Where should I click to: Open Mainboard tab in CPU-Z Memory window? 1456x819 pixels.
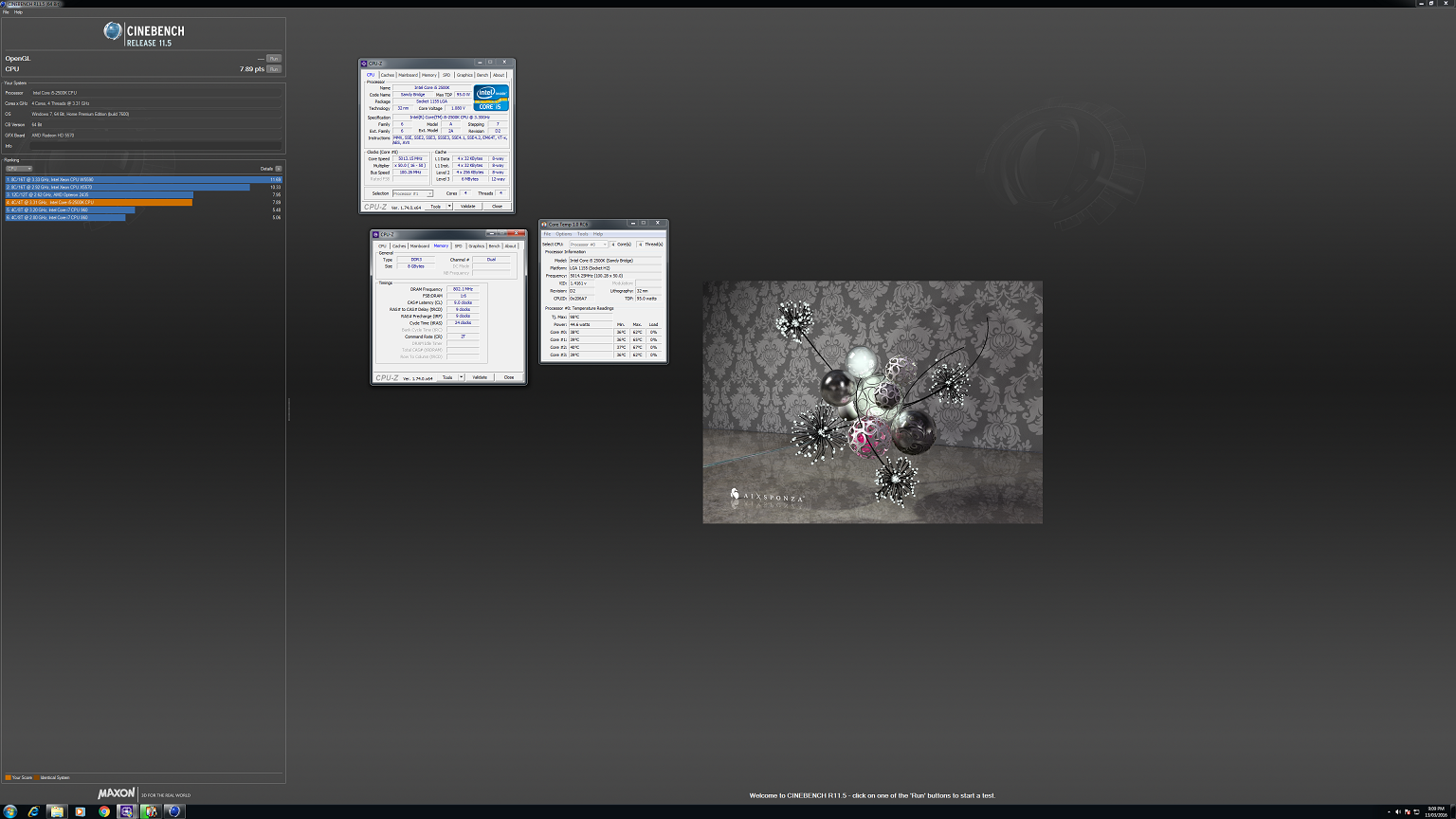tap(420, 246)
